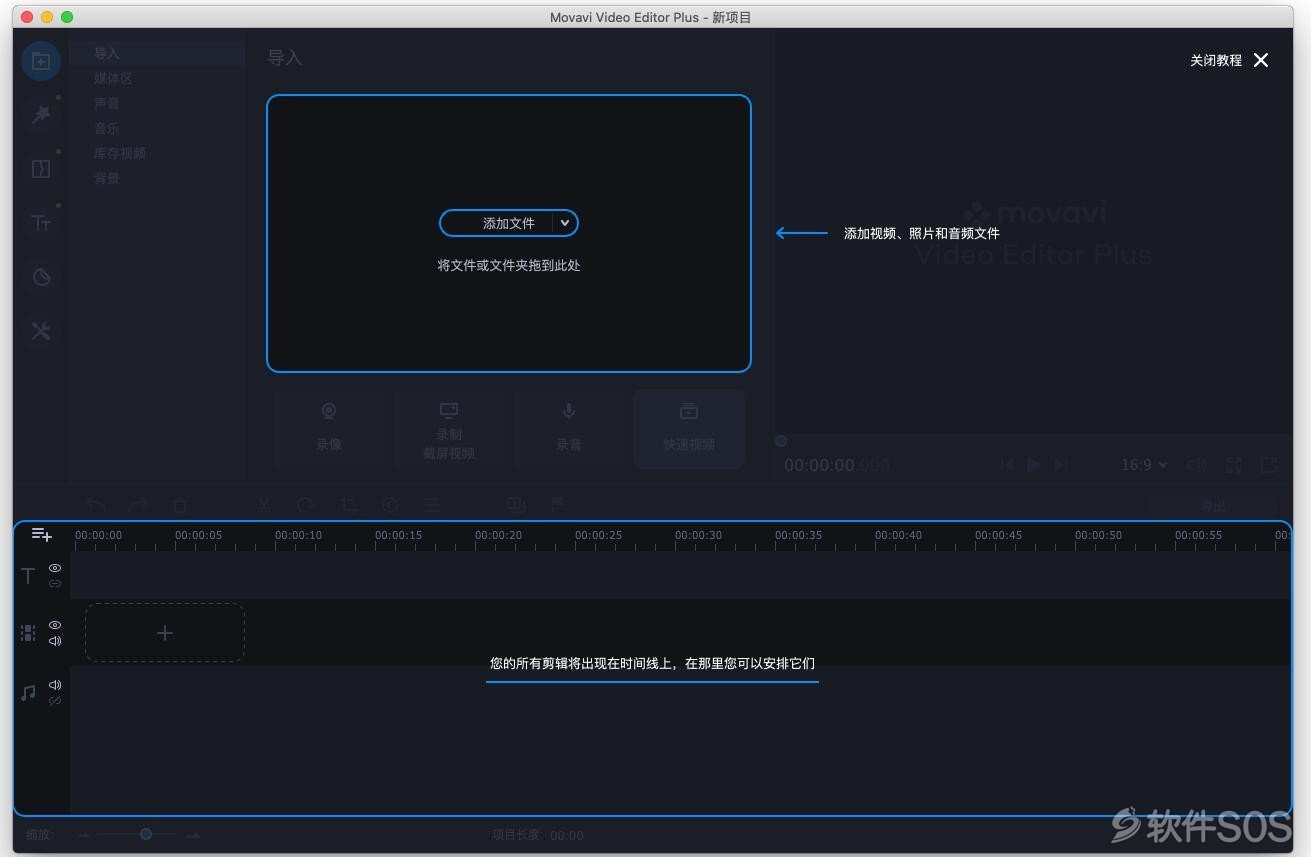
Task: Click the 00:00:30 mark on timeline ruler
Action: pos(698,535)
